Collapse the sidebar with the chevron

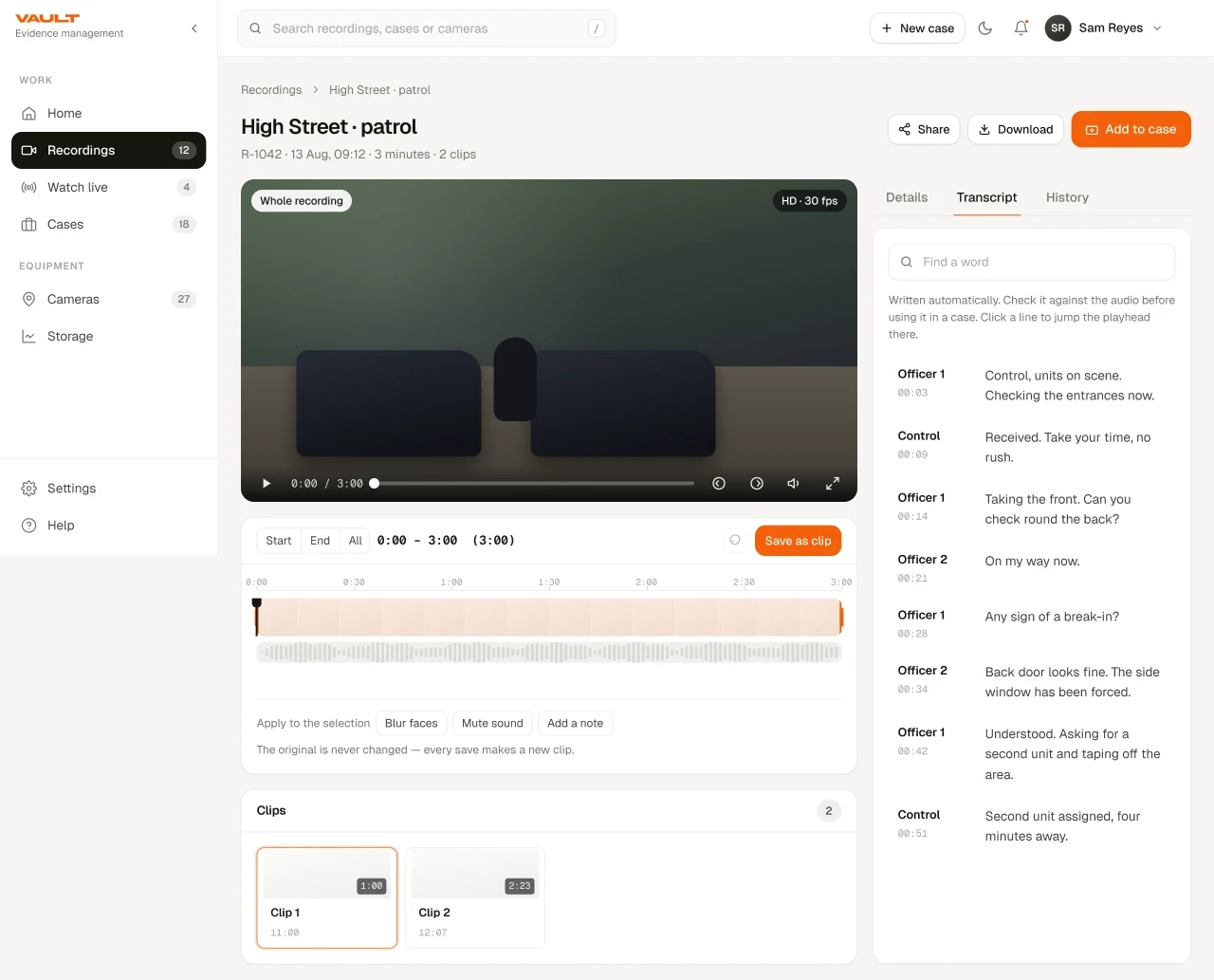point(194,28)
